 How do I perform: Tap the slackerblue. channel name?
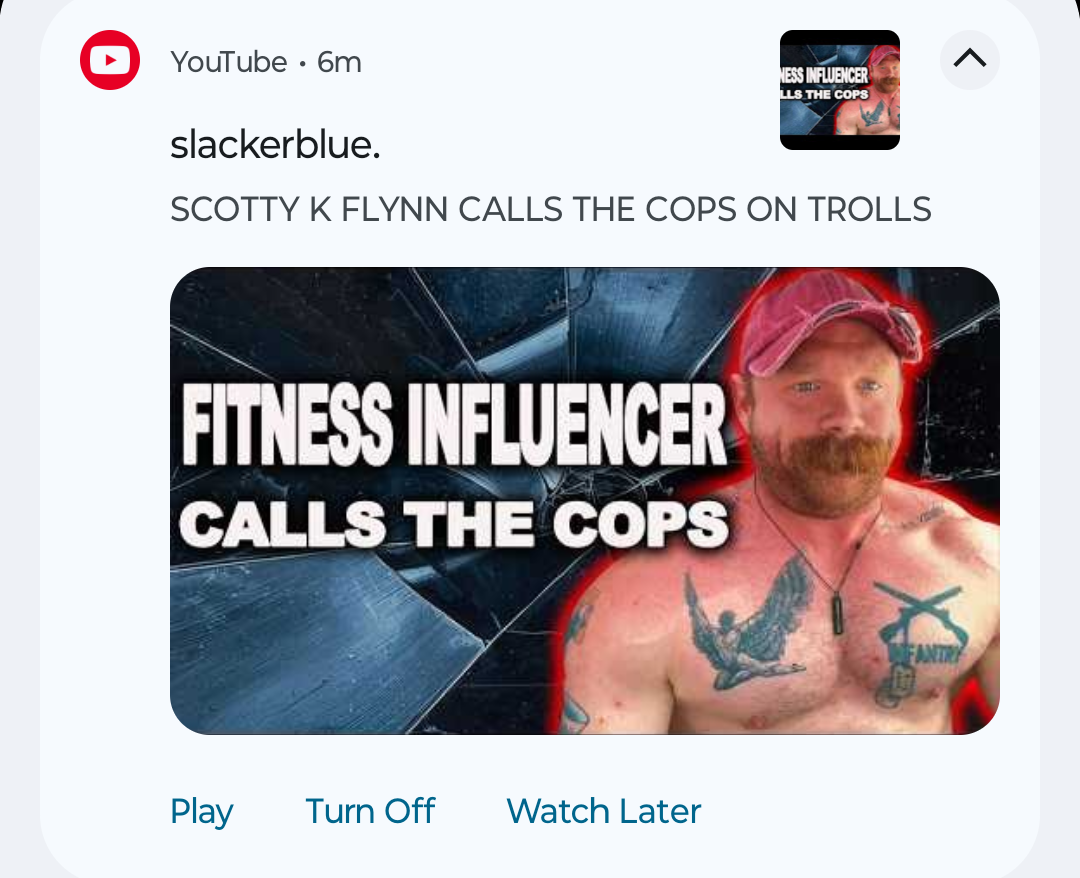click(x=276, y=145)
